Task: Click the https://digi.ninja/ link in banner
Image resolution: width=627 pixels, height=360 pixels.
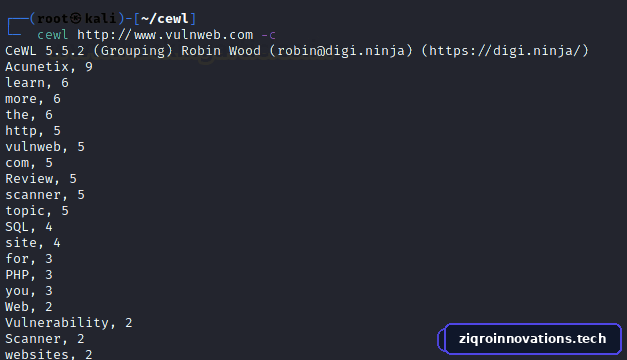Action: coord(505,51)
